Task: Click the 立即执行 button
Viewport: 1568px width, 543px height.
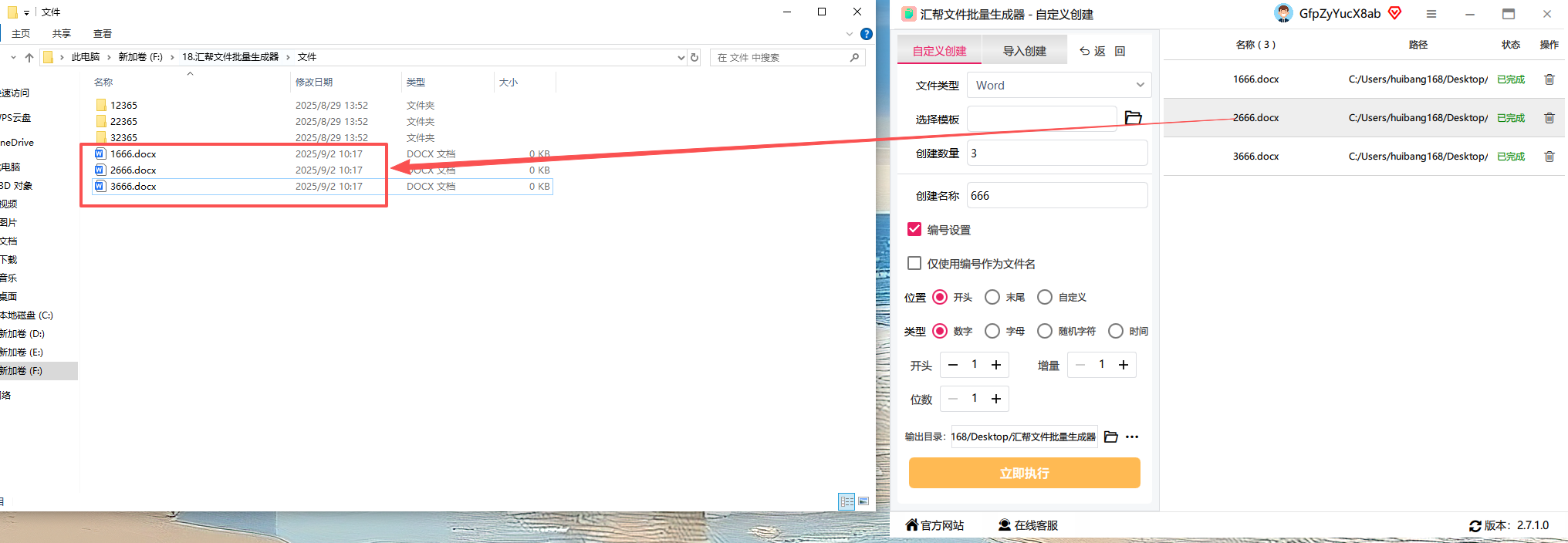Action: [1024, 473]
